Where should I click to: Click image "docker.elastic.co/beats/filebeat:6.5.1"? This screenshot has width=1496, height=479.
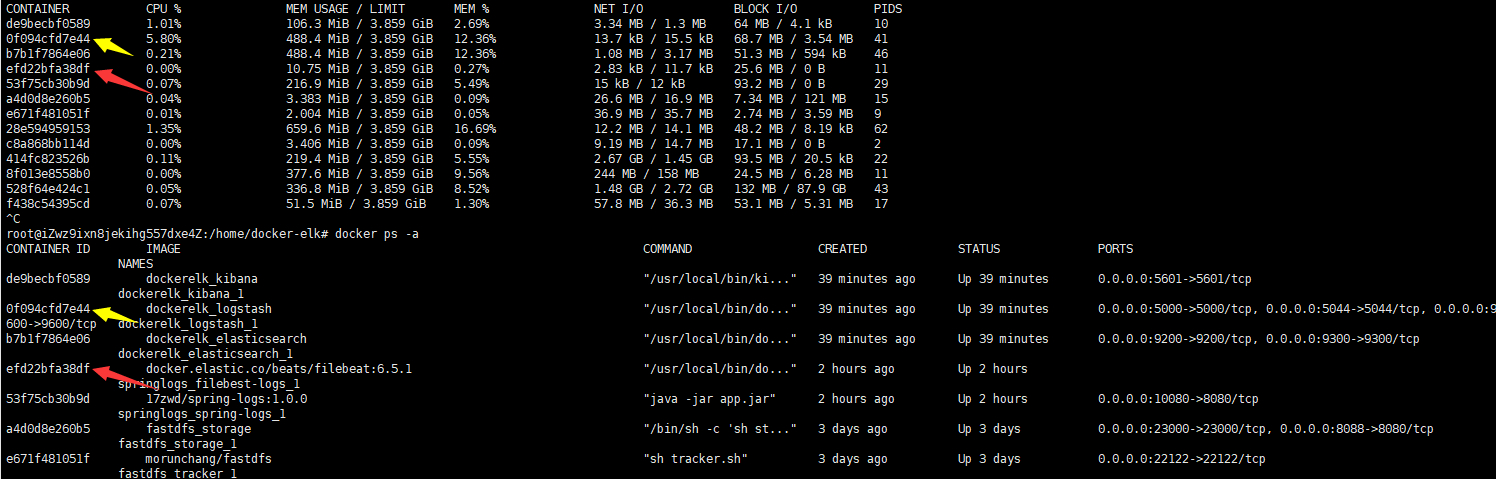279,368
